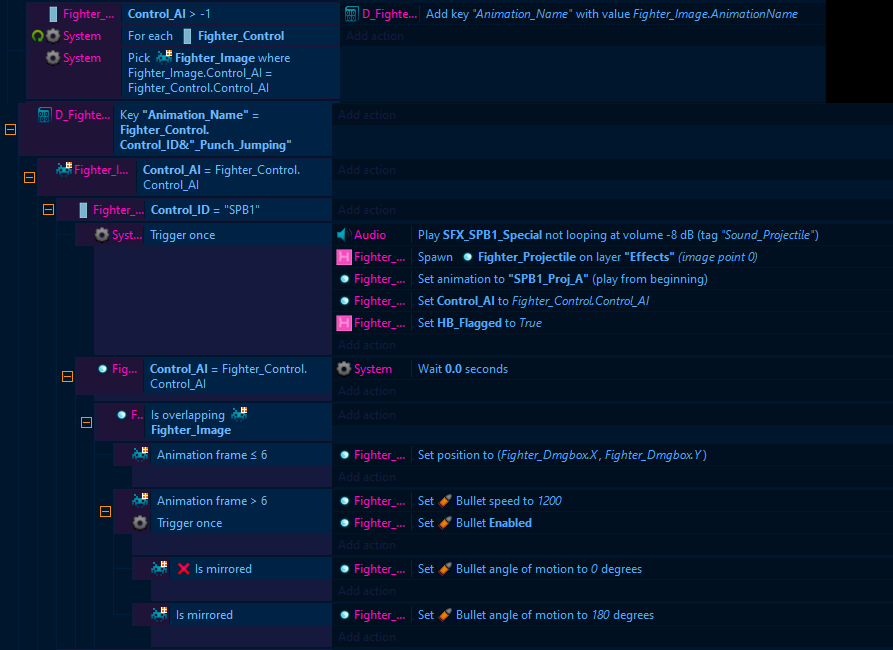Click Add action below Wait 0.0 seconds
Image resolution: width=893 pixels, height=650 pixels.
click(x=367, y=391)
